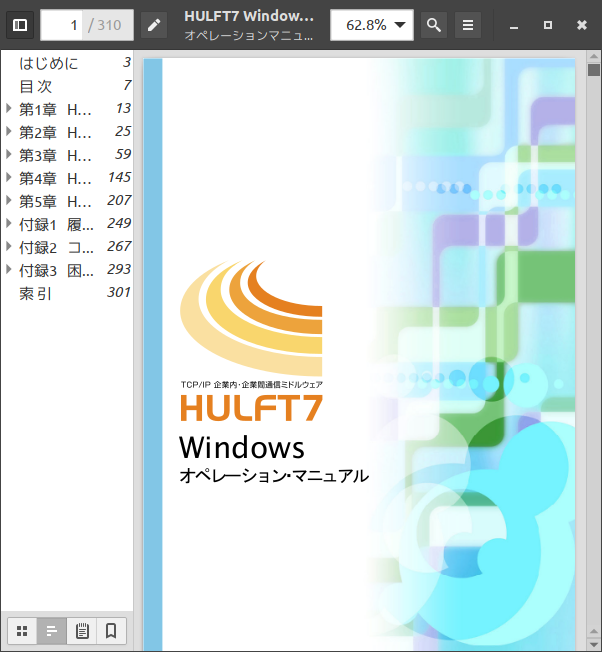The image size is (602, 652).
Task: Expand the 第5章 outline triangle
Action: pos(8,200)
